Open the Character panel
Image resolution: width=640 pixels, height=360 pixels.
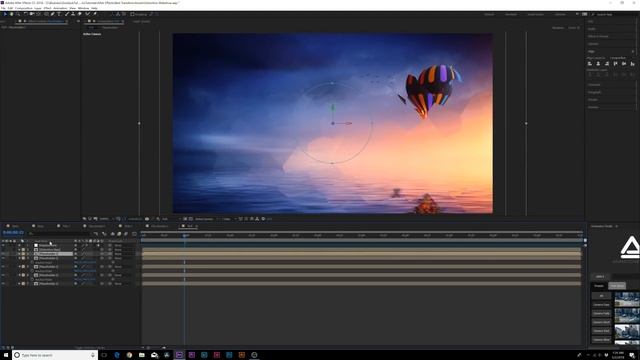(594, 84)
